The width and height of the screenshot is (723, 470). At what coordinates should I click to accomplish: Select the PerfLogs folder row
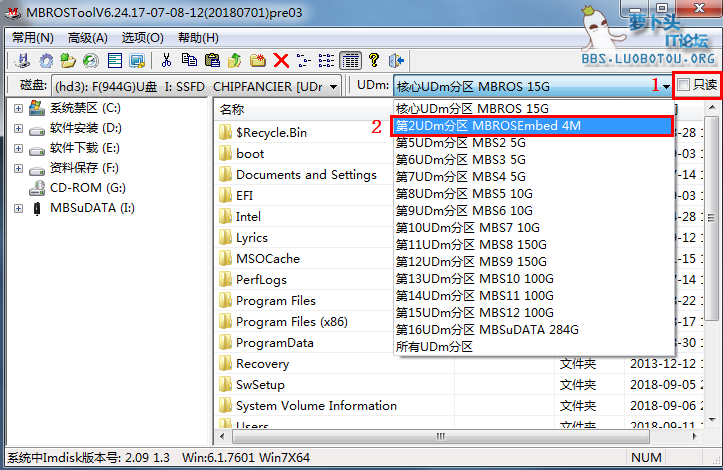(x=261, y=280)
